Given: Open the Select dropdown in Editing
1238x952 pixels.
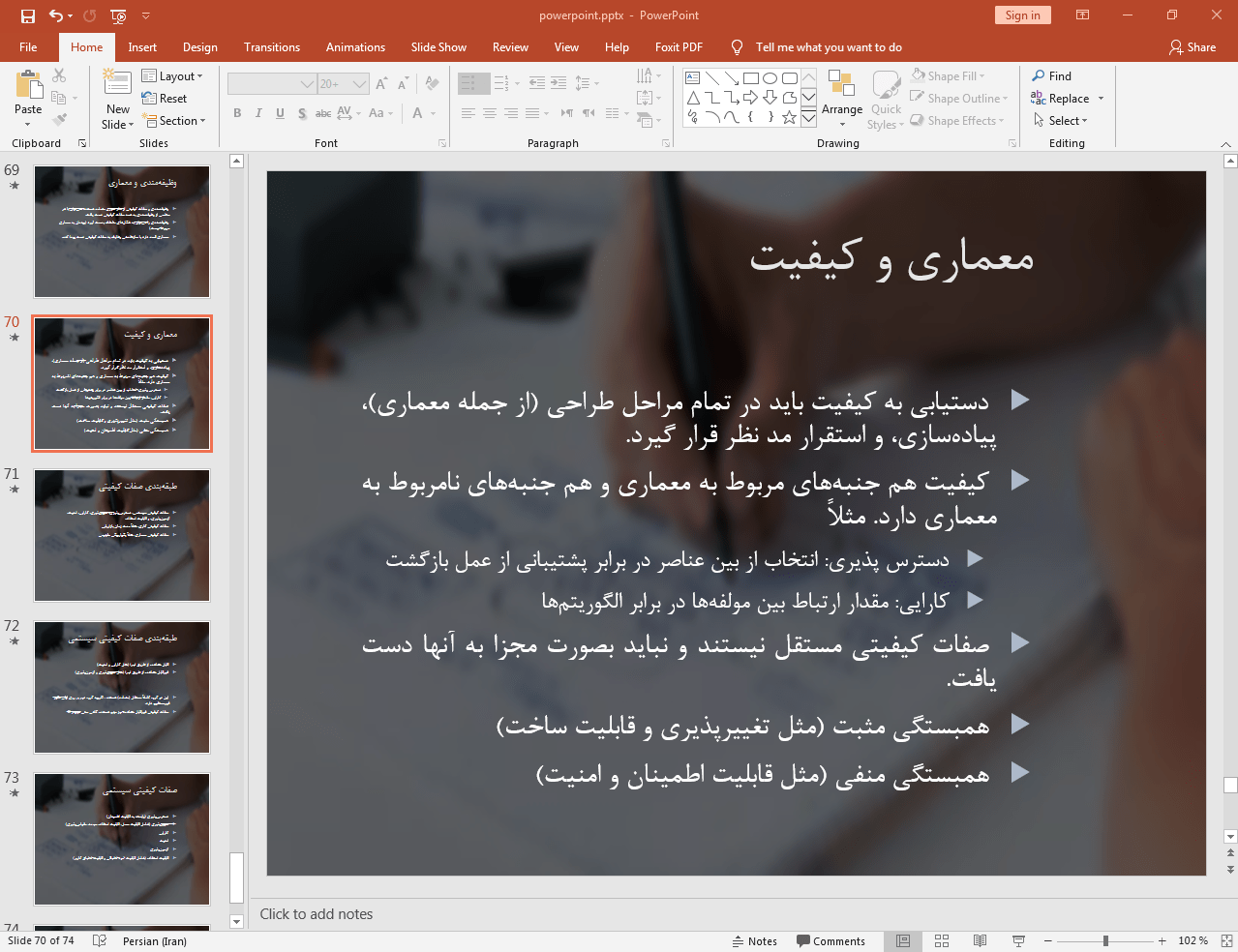Looking at the screenshot, I should coord(1061,121).
